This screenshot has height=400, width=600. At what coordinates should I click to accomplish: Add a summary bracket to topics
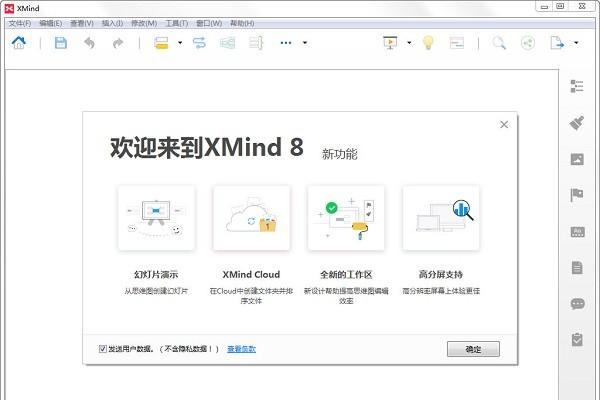tap(256, 43)
